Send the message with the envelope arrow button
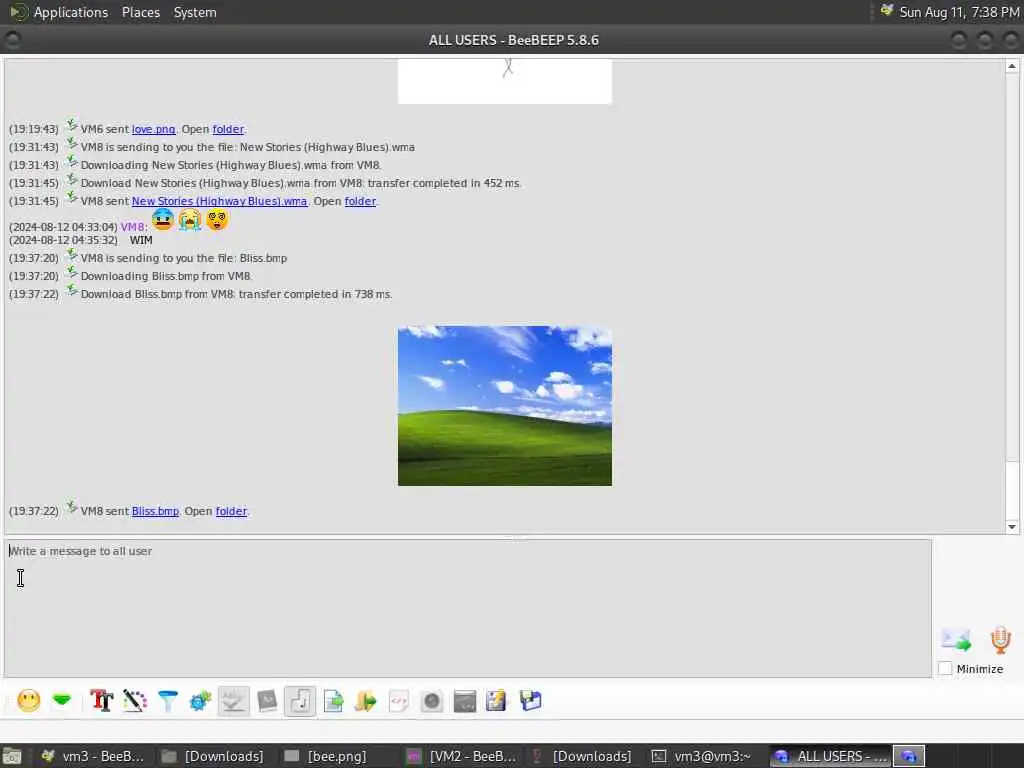This screenshot has width=1024, height=768. click(956, 639)
